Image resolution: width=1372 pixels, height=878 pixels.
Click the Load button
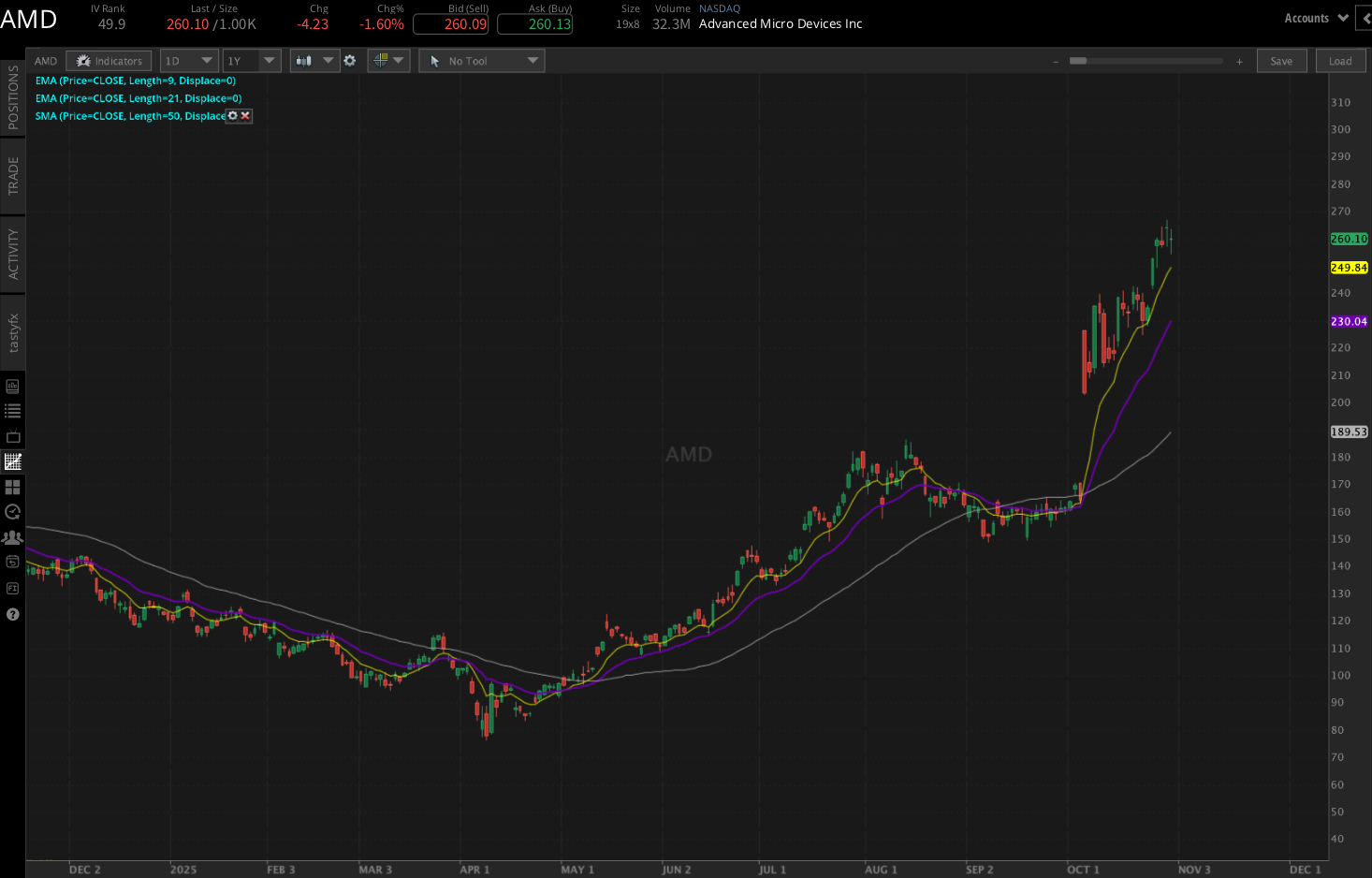click(1340, 60)
